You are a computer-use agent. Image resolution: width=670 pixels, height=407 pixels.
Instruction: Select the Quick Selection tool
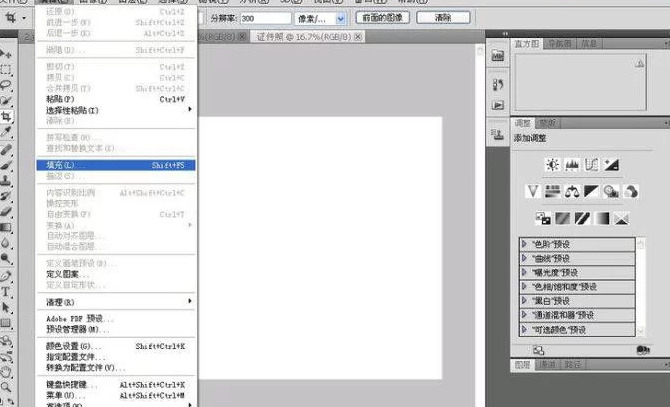[x=6, y=100]
